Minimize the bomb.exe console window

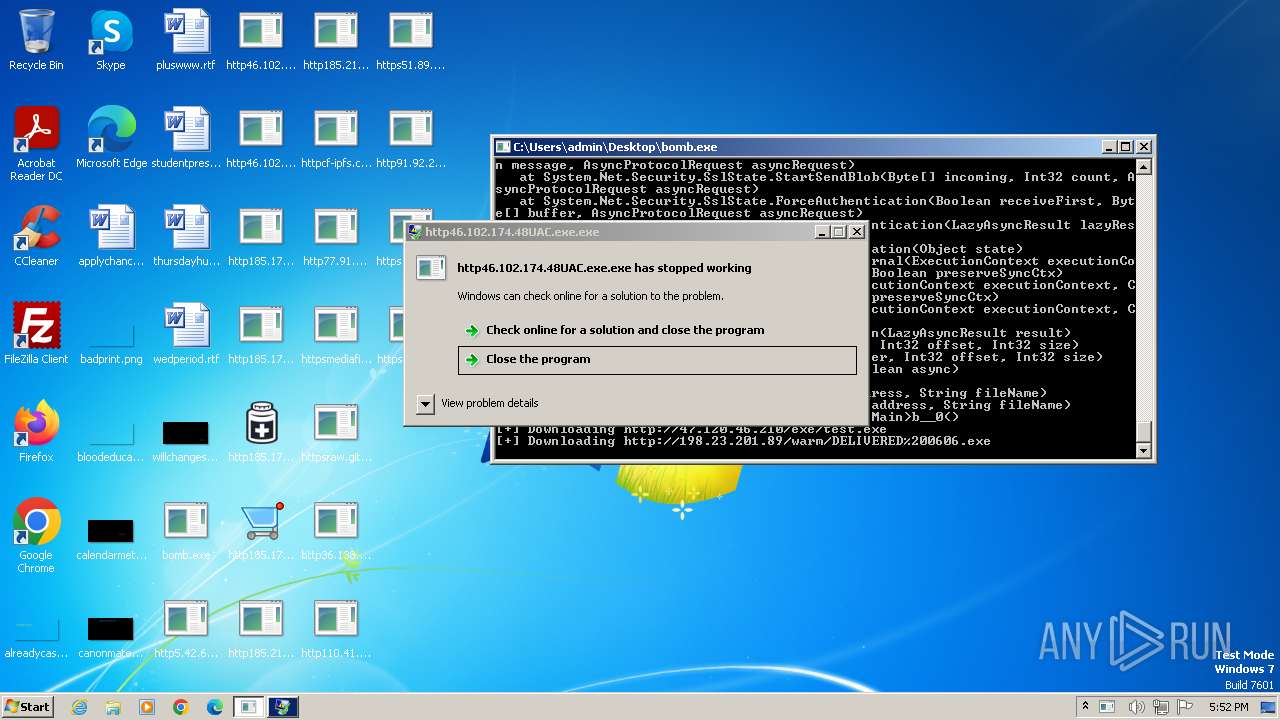pos(1110,147)
